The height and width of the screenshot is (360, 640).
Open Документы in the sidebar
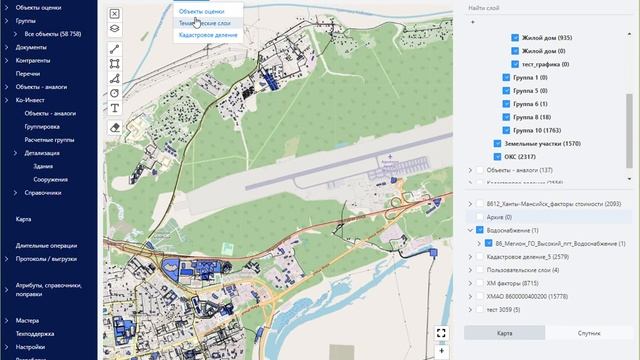click(31, 47)
